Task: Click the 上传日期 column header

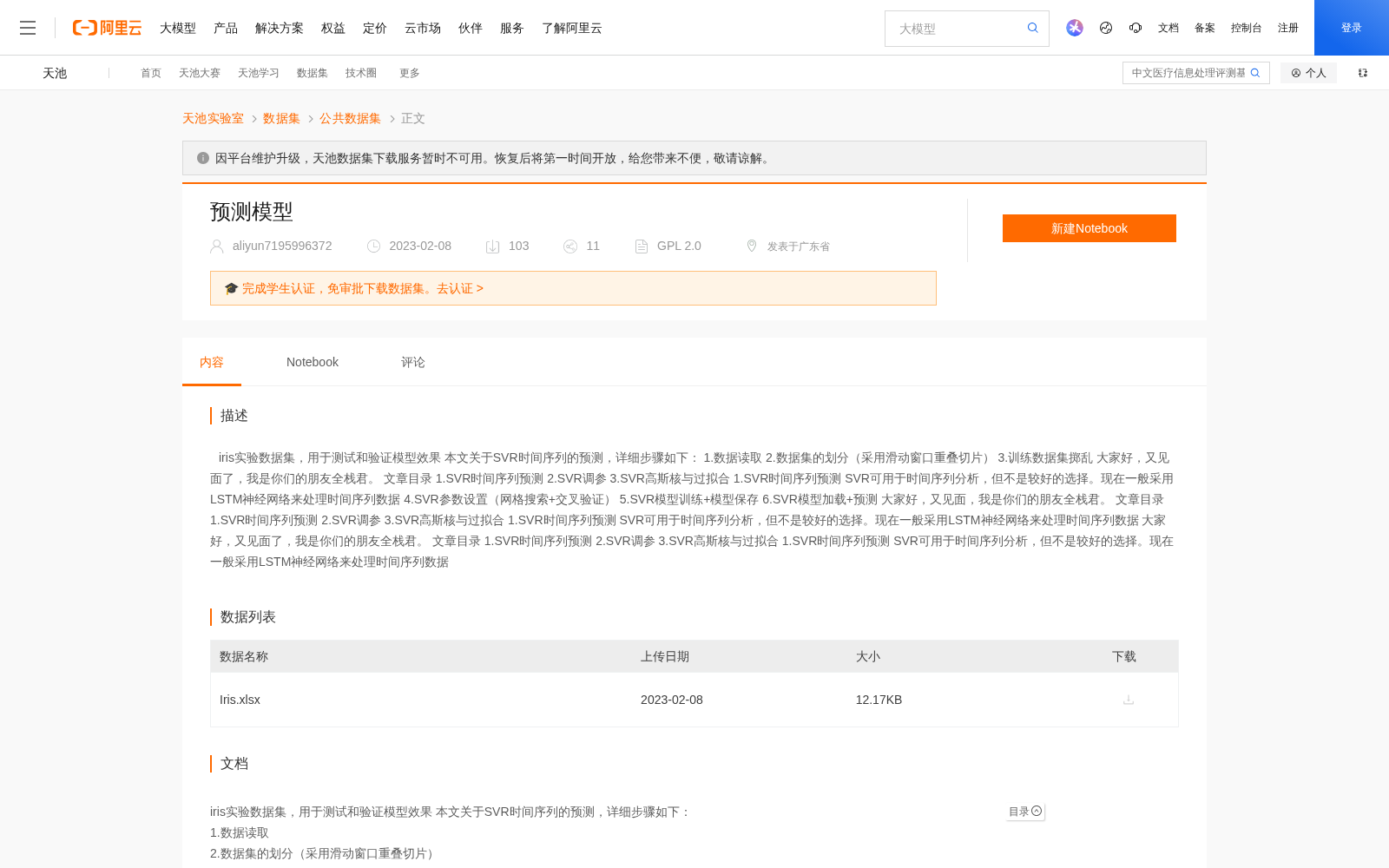Action: (x=665, y=656)
